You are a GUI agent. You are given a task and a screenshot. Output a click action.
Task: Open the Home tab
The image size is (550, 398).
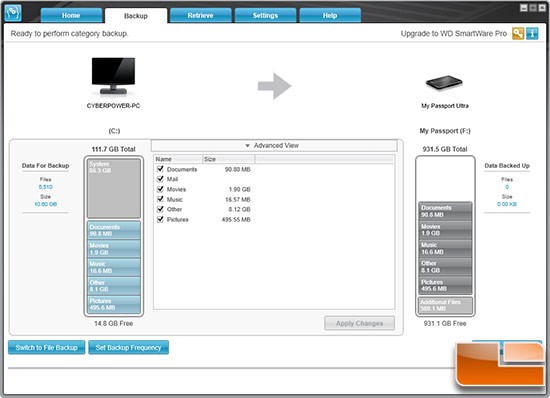point(71,15)
